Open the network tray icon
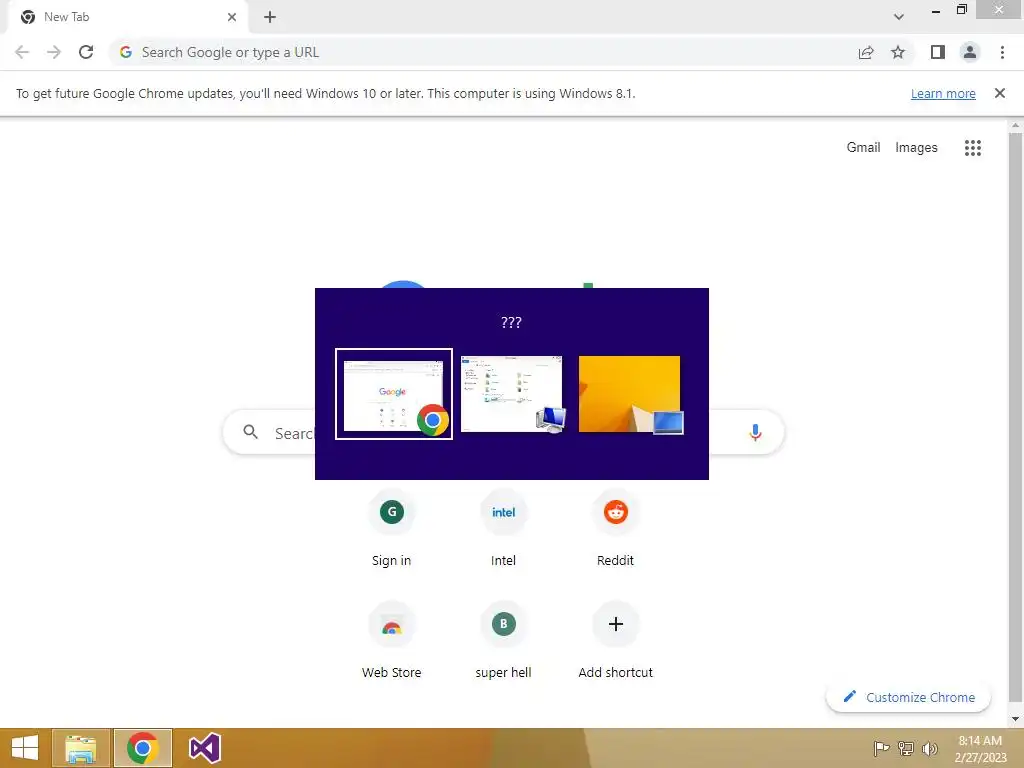Screen dimensions: 1024x768 click(906, 748)
